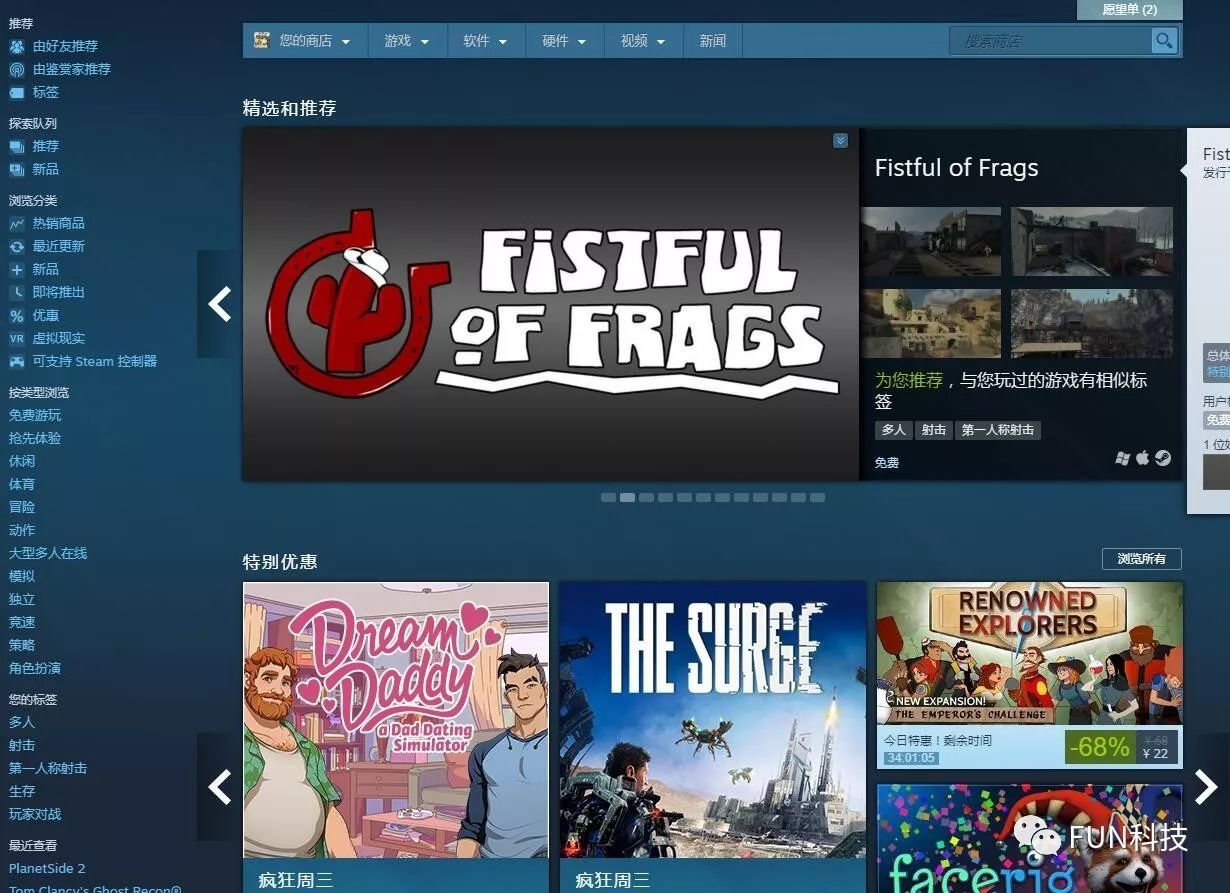The width and height of the screenshot is (1230, 893).
Task: Click the tags icon beside 标签
Action: [x=16, y=92]
